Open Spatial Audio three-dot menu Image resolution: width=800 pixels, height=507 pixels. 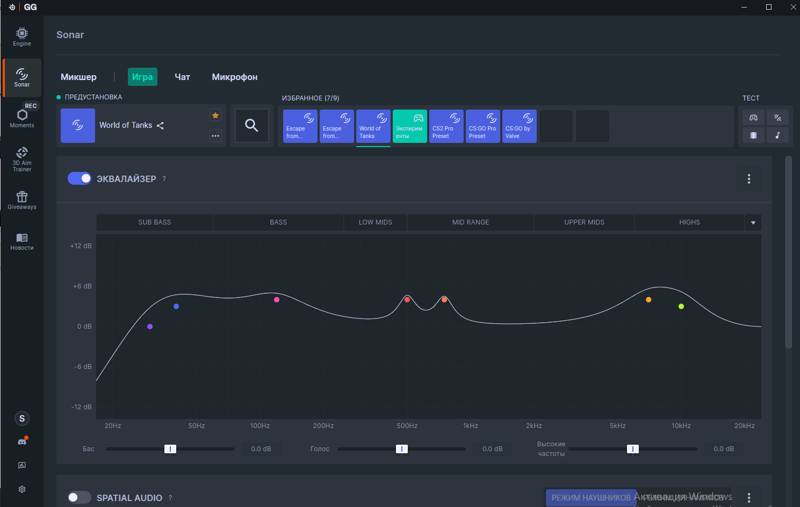[x=748, y=497]
